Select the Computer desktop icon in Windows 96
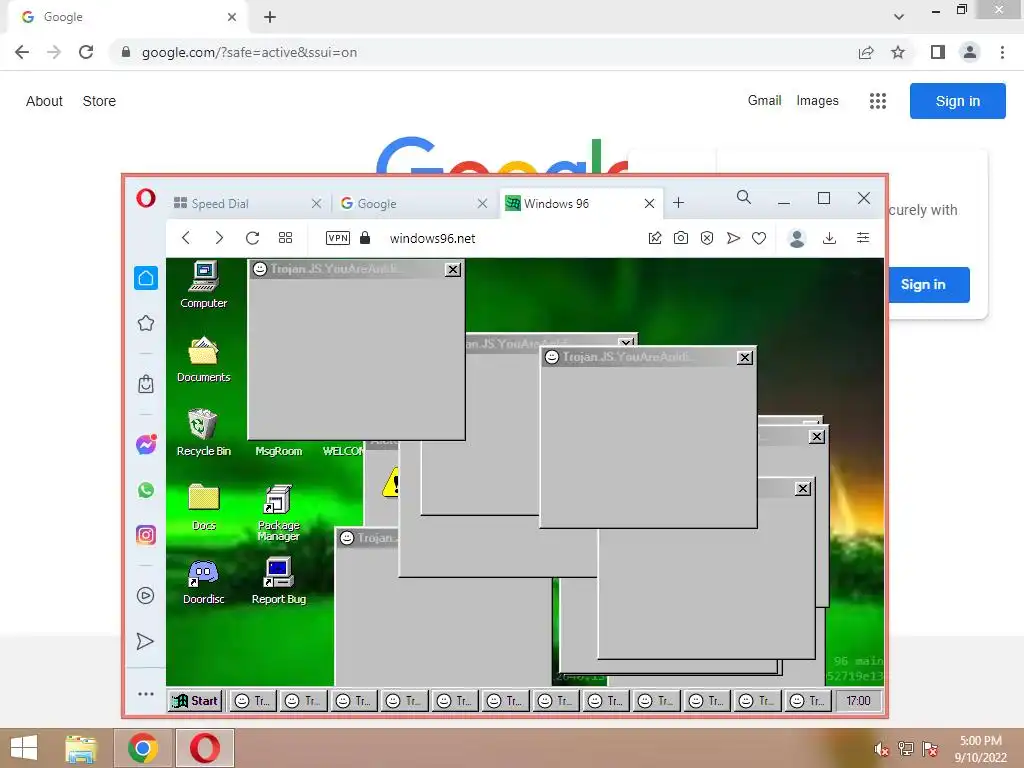The width and height of the screenshot is (1024, 768). click(204, 284)
